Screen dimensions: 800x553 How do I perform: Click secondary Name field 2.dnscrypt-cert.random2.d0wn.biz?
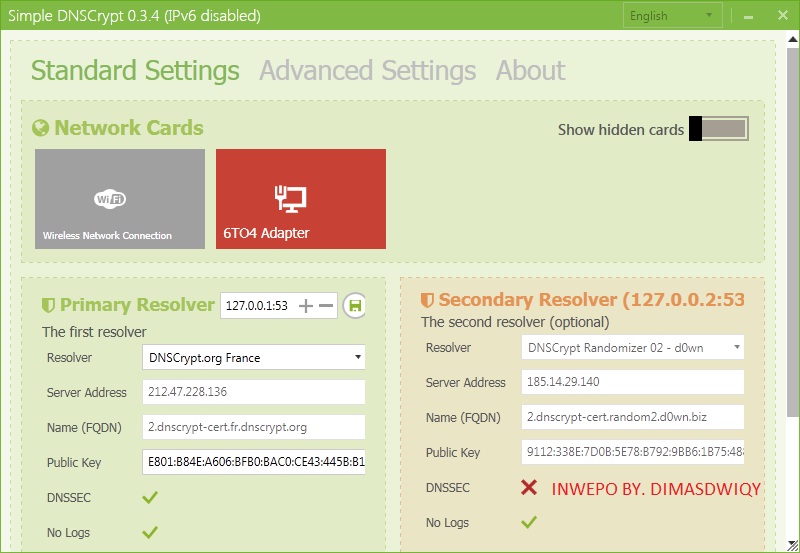(x=633, y=417)
